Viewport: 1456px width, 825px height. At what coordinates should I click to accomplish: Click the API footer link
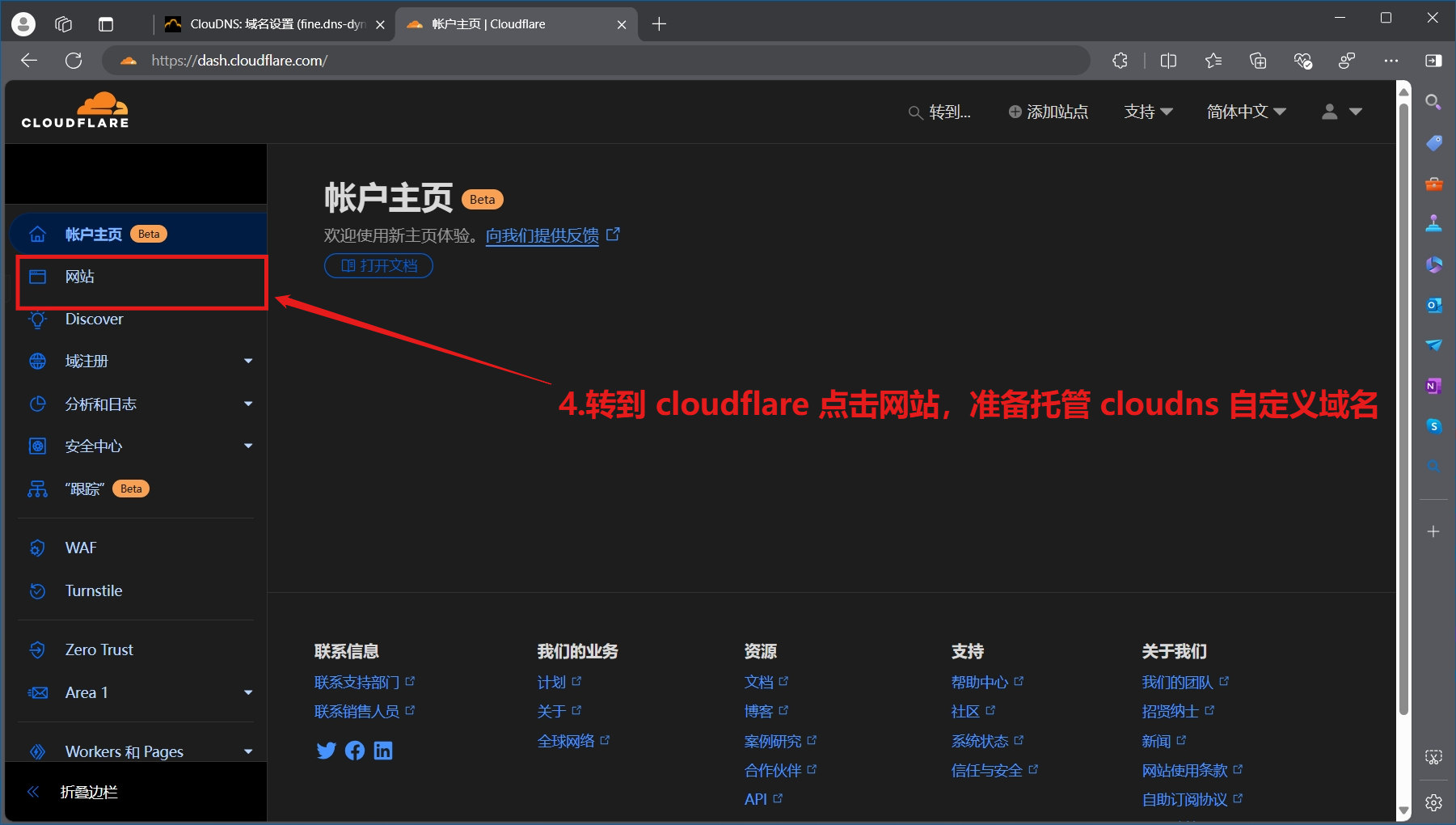[756, 799]
